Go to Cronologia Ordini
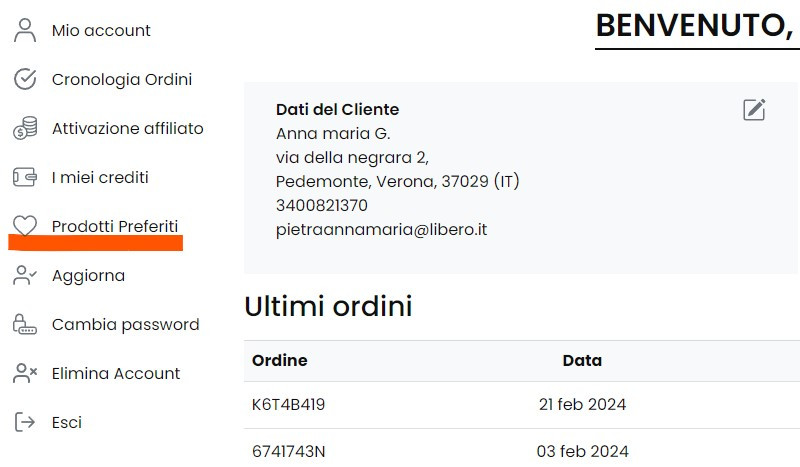 coord(122,80)
